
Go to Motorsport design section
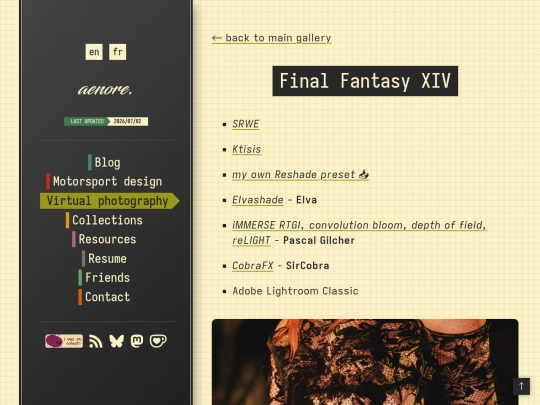[x=104, y=181]
